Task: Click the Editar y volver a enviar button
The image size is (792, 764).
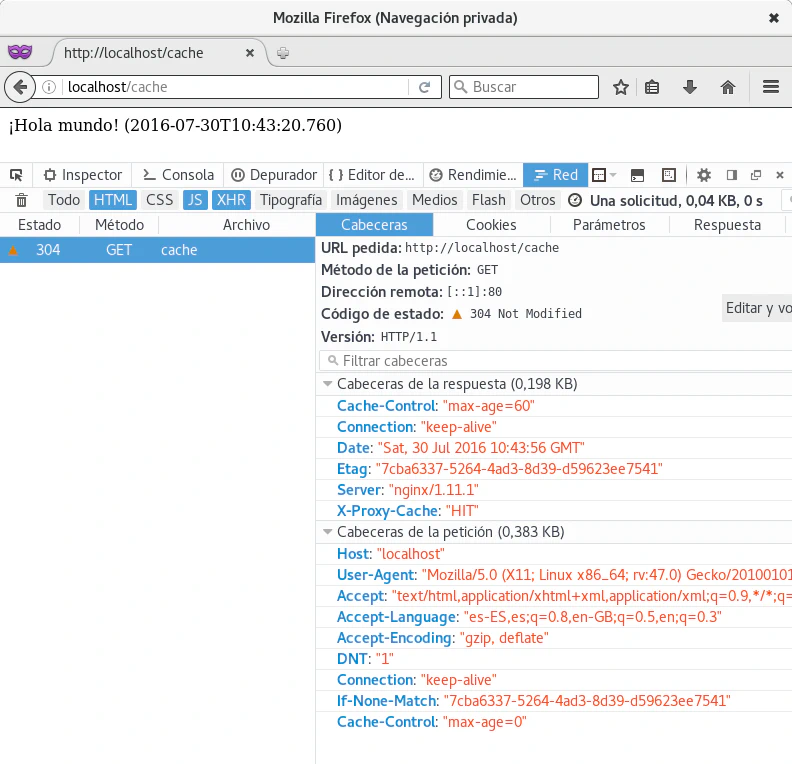Action: [x=758, y=308]
